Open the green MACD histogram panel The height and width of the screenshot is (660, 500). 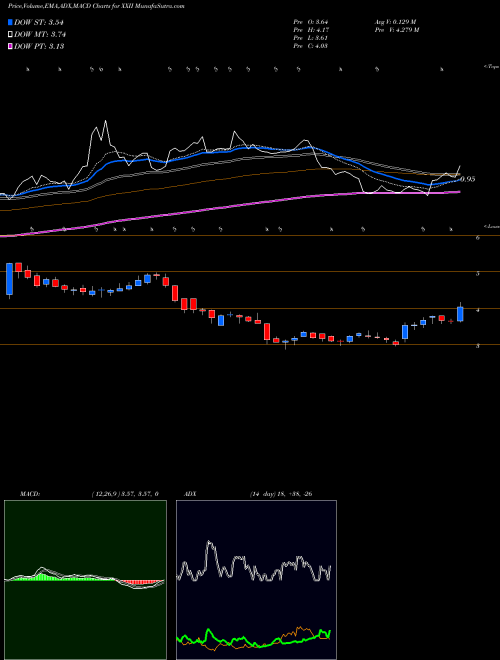coord(85,580)
